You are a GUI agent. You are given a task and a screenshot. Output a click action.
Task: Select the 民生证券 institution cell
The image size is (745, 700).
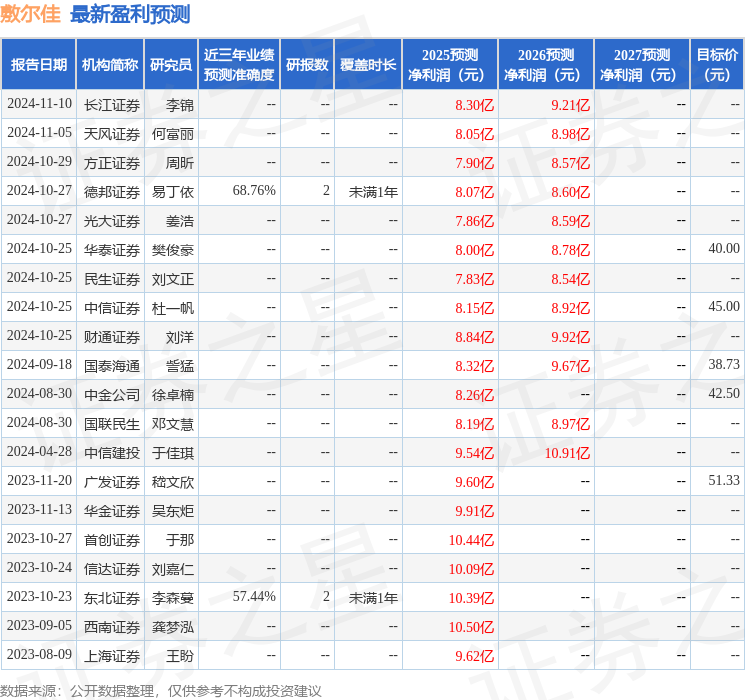pos(112,279)
